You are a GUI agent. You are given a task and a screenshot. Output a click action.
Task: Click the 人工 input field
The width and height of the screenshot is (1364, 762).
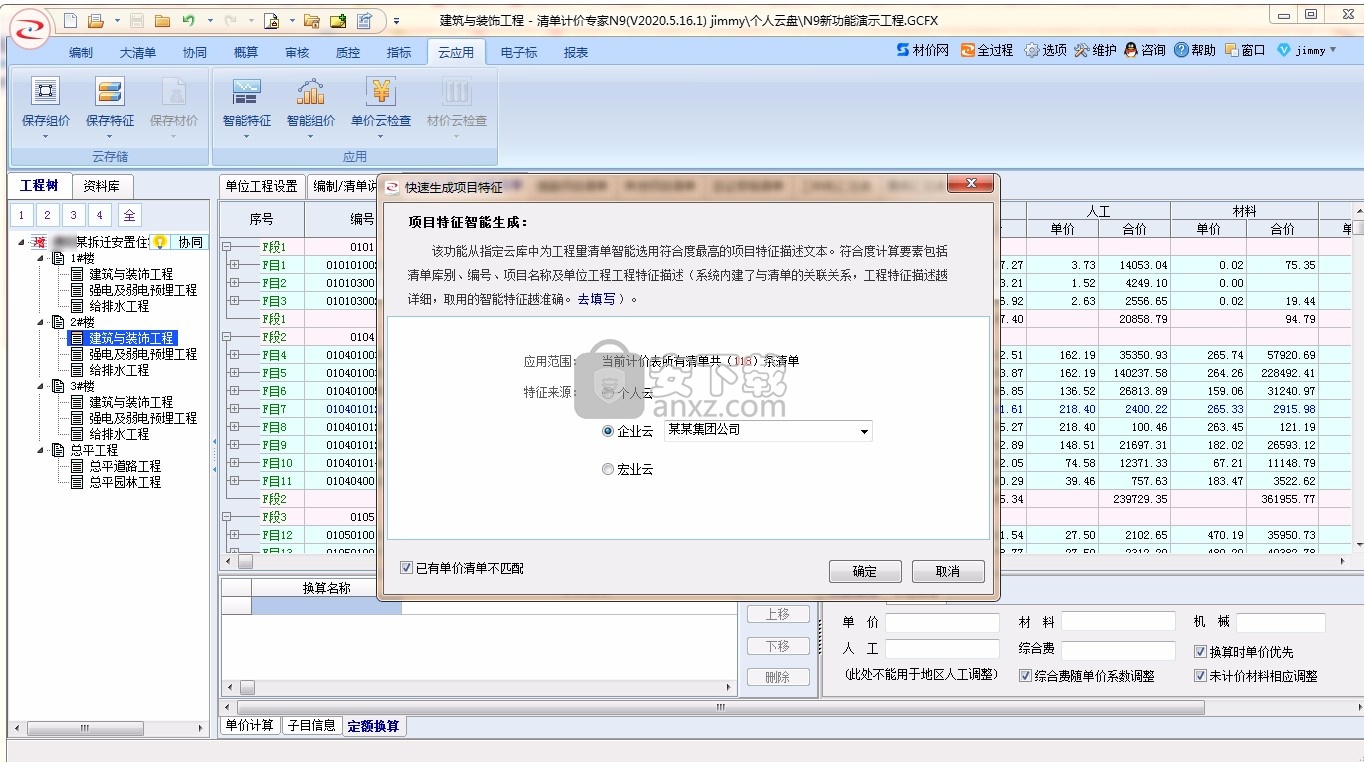coord(942,649)
